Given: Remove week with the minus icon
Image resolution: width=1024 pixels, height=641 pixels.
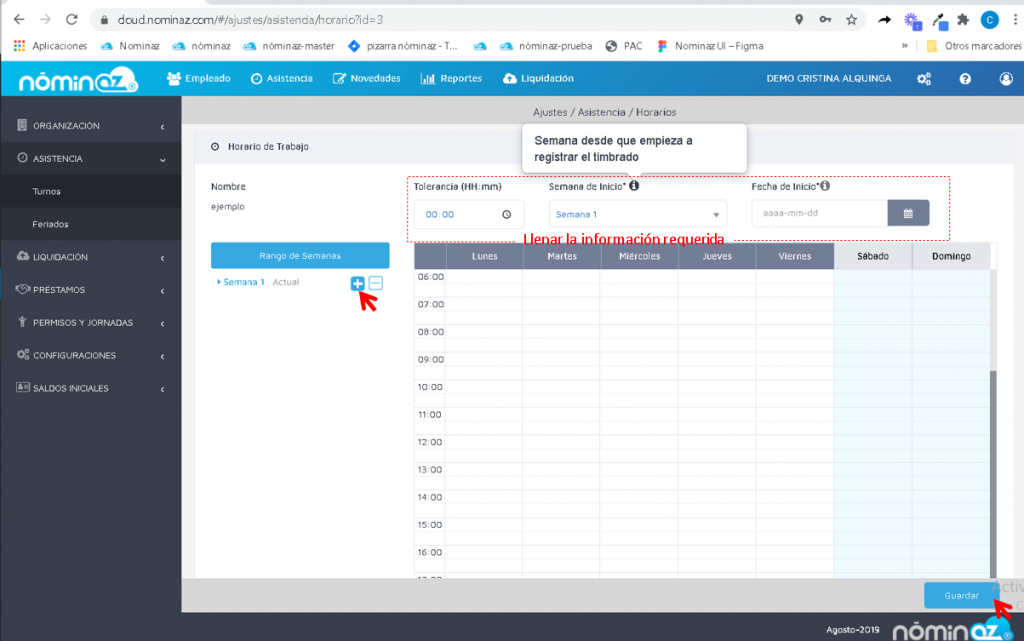Looking at the screenshot, I should click(376, 283).
